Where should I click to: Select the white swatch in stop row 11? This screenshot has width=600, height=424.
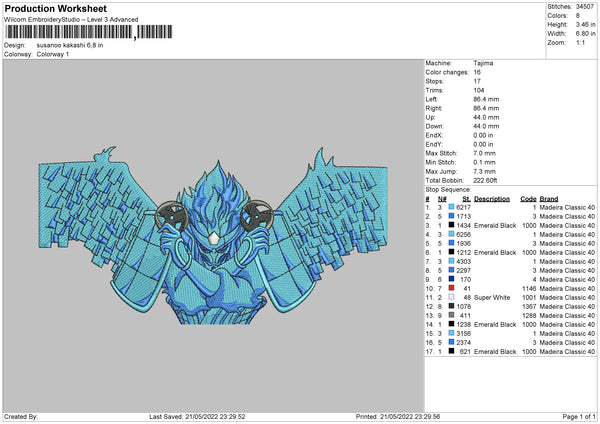pos(452,297)
